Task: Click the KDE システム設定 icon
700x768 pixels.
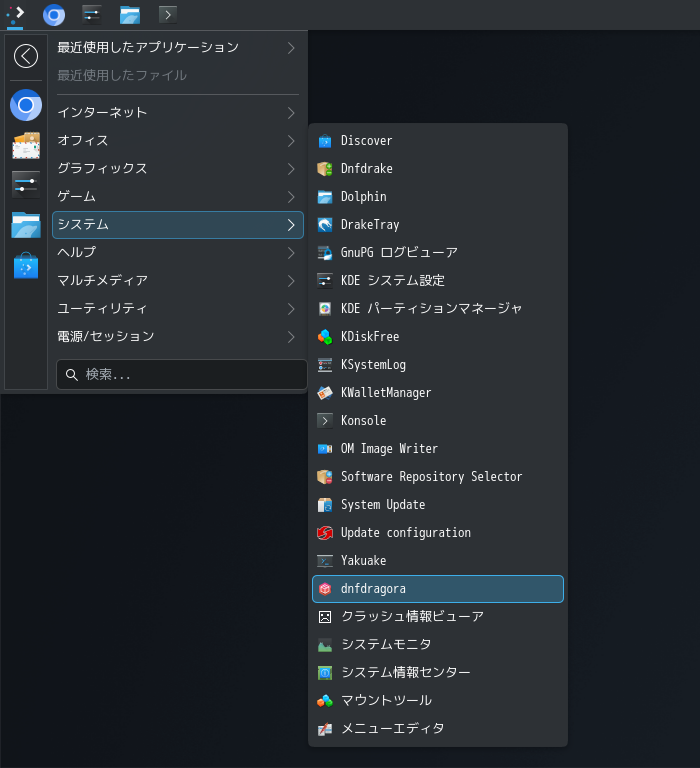Action: point(325,281)
